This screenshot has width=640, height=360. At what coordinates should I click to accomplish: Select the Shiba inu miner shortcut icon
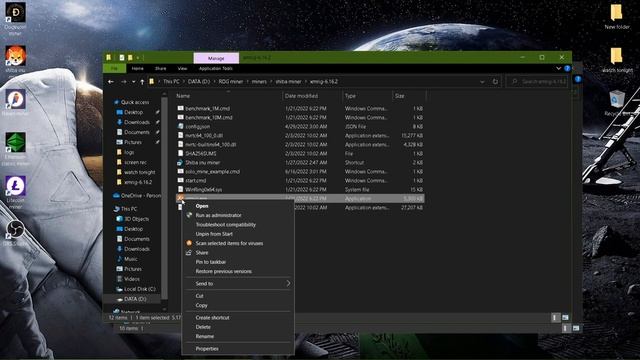[x=180, y=162]
